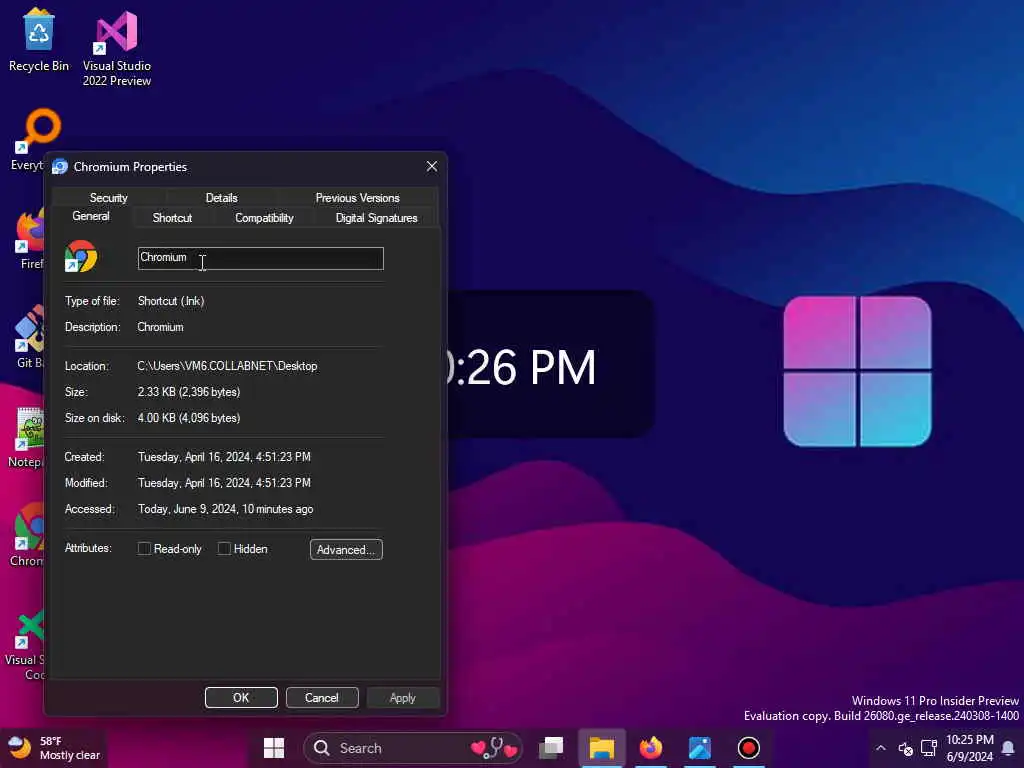Viewport: 1024px width, 768px height.
Task: Switch to the Digital Signatures tab
Action: pos(376,218)
